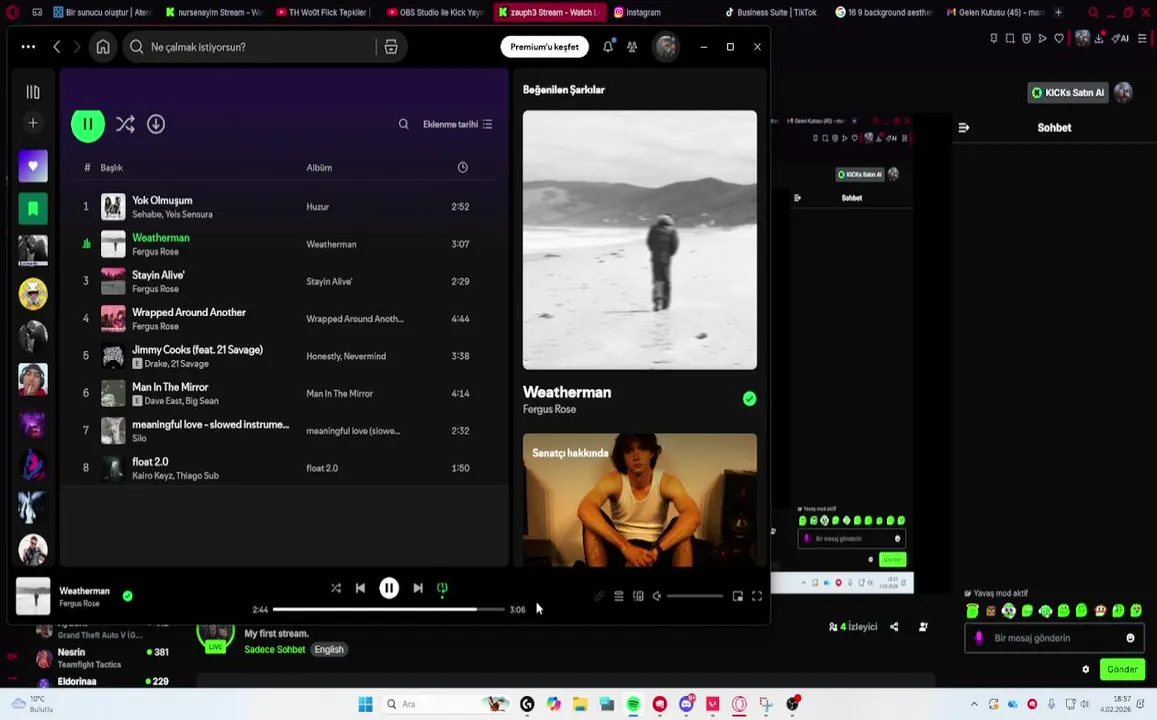Open Liked Songs purple heart tile in the sidebar

click(32, 166)
